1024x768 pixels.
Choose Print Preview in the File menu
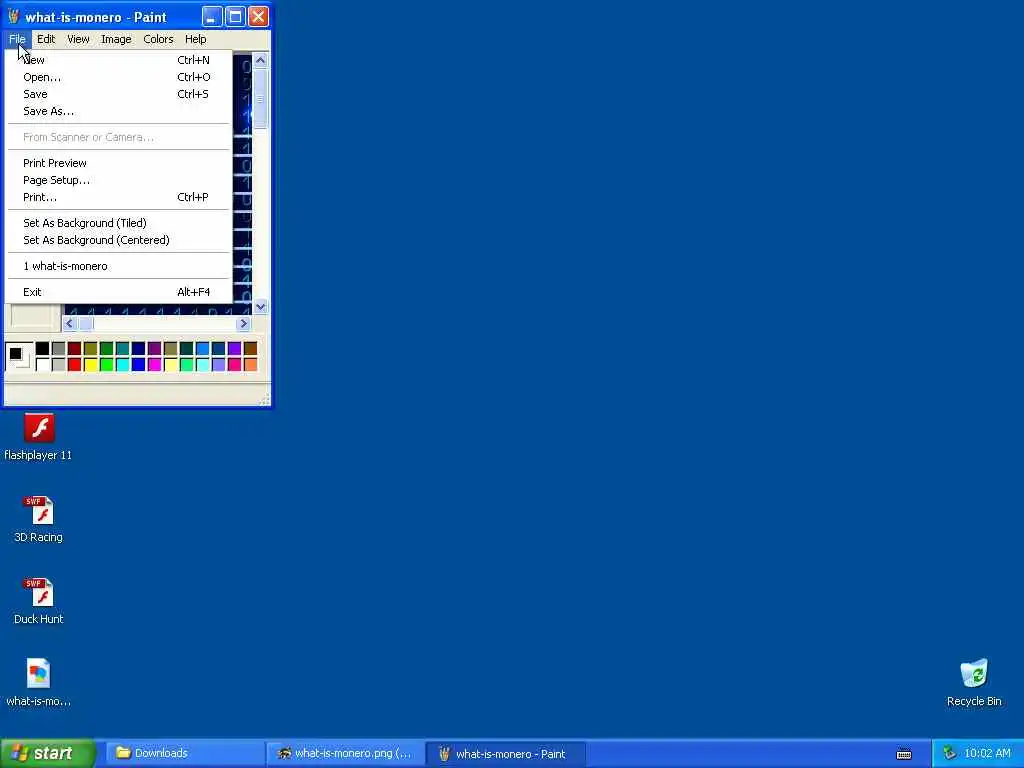tap(119, 163)
